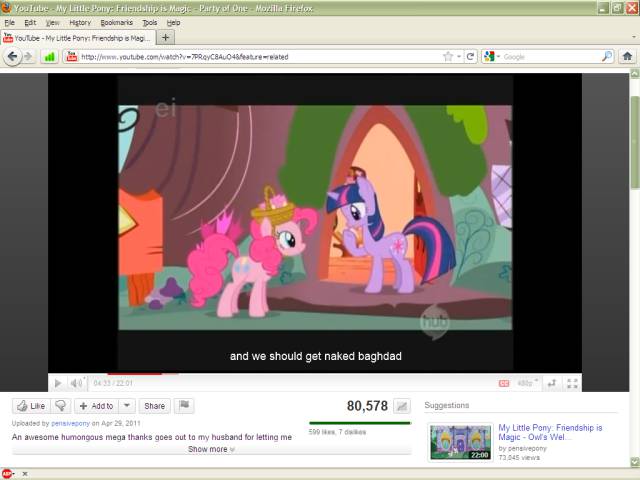Expand description with Show more
This screenshot has width=640, height=480.
click(x=211, y=449)
